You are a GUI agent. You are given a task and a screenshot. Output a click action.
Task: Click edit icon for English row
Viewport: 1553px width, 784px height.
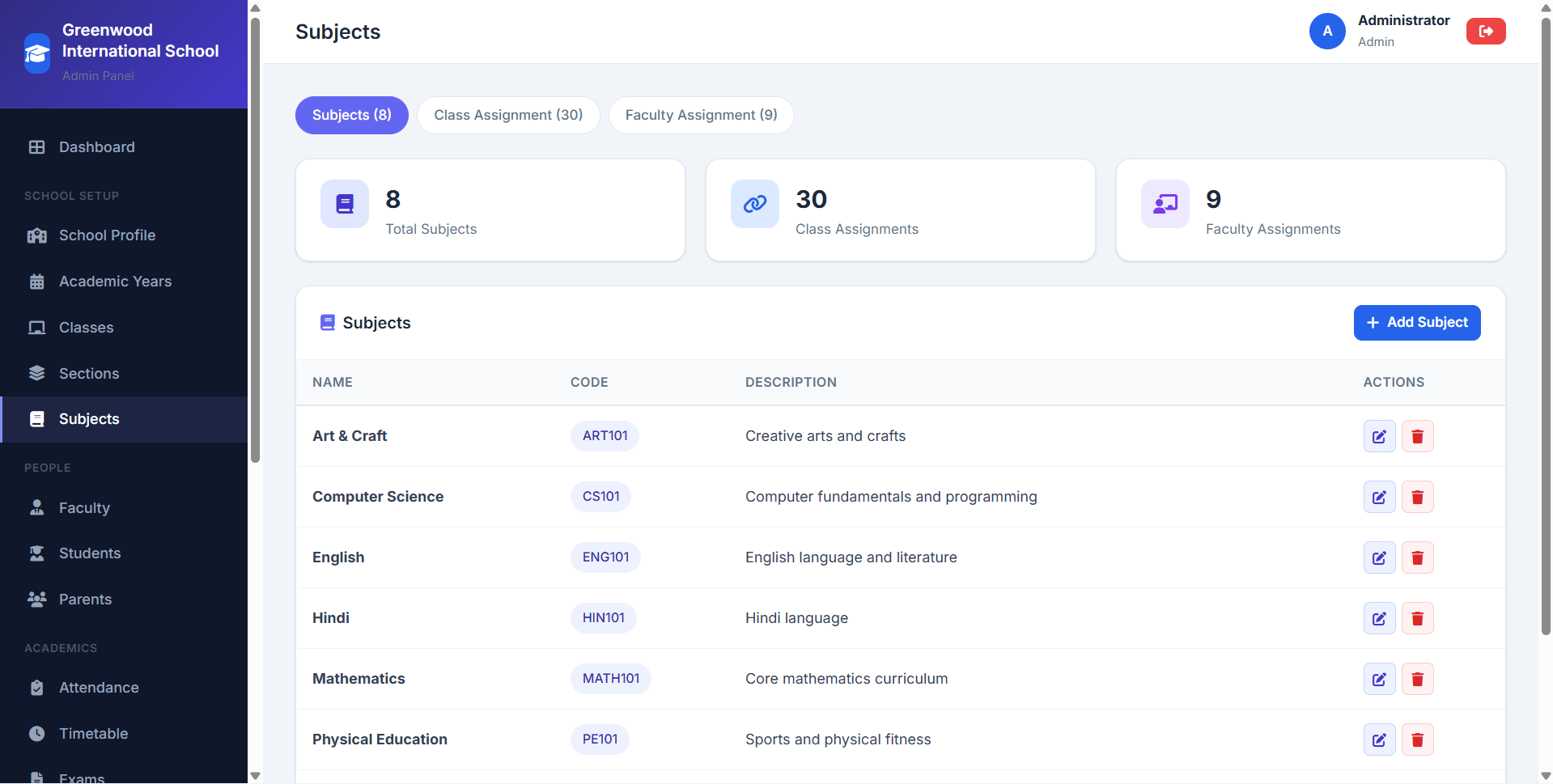[x=1379, y=557]
